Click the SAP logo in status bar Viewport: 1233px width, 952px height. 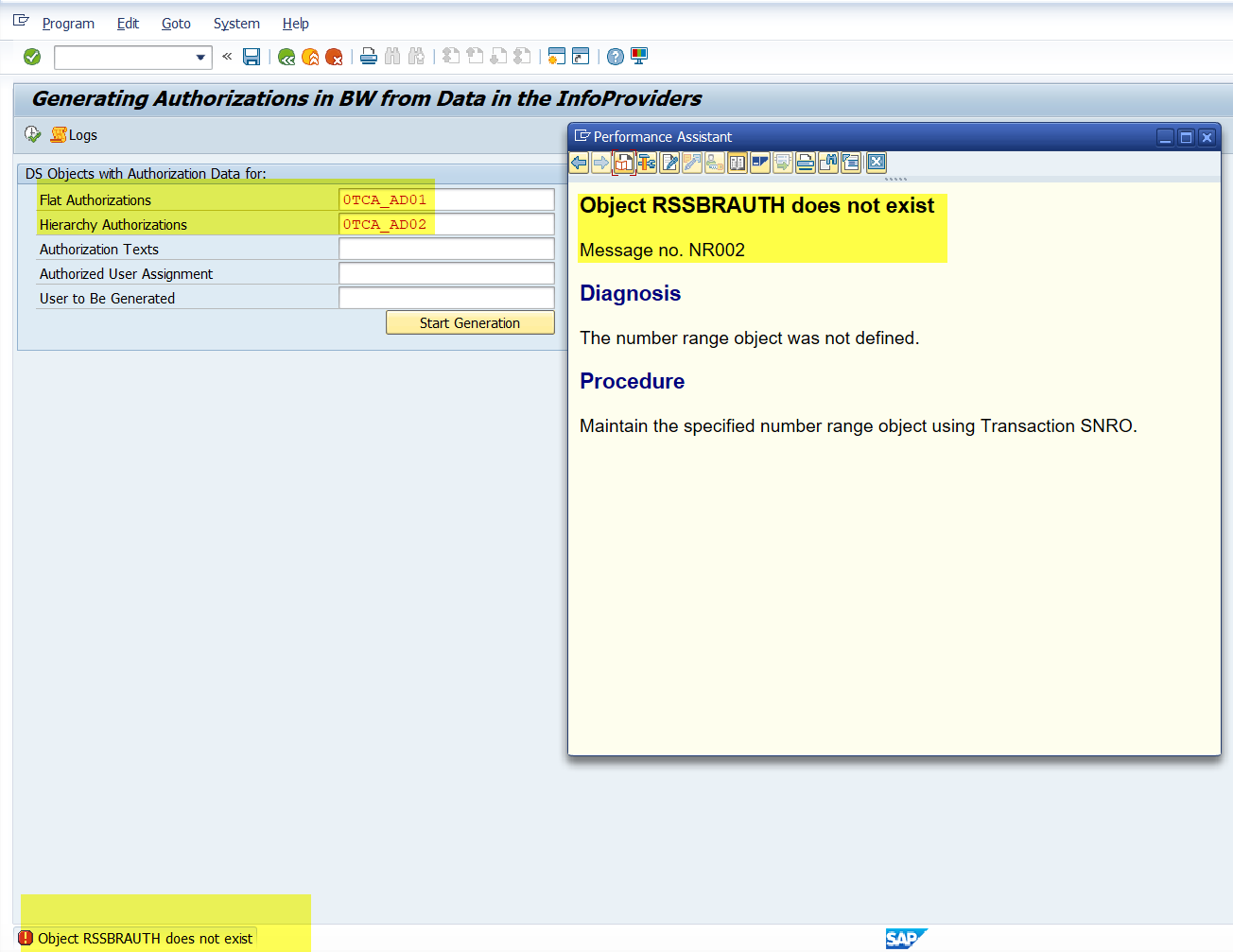pos(906,939)
